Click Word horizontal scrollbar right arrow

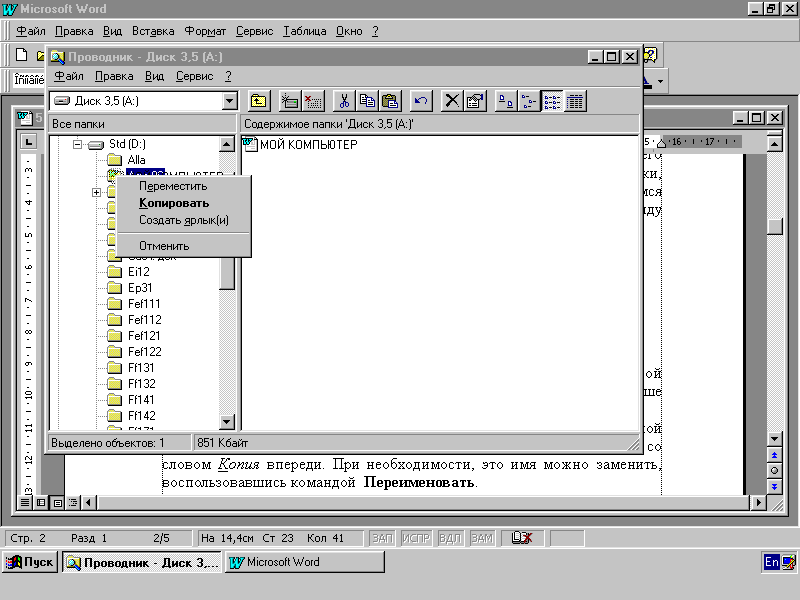click(758, 503)
